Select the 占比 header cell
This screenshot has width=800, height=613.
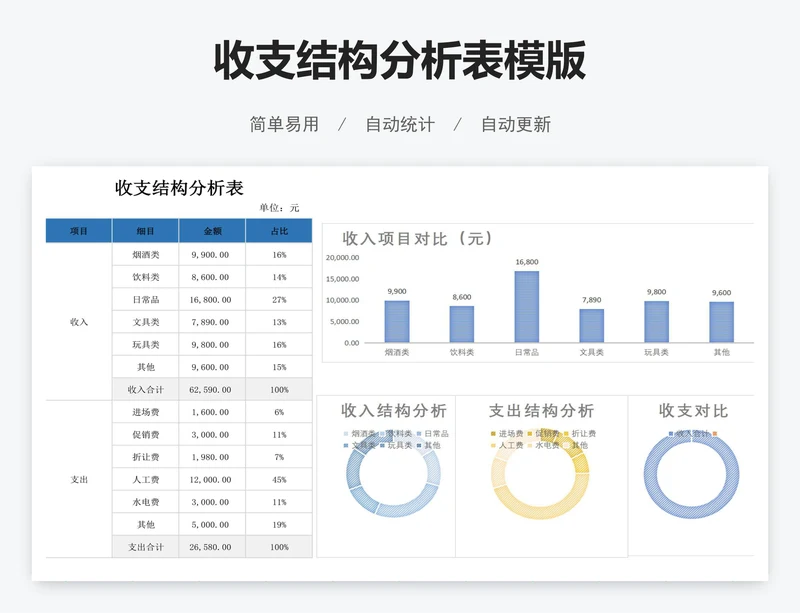(x=279, y=231)
